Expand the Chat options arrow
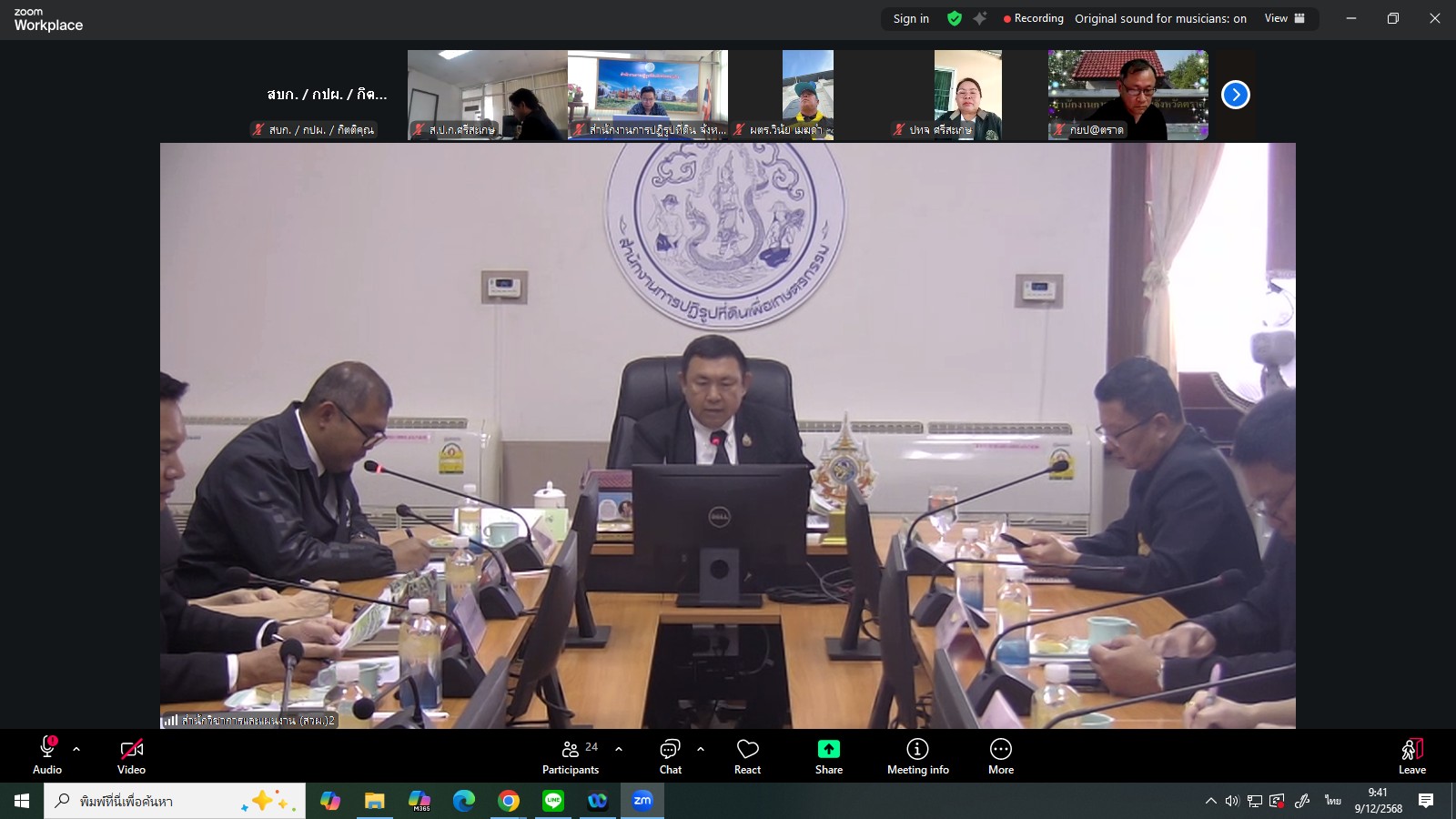The height and width of the screenshot is (819, 1456). point(701,749)
